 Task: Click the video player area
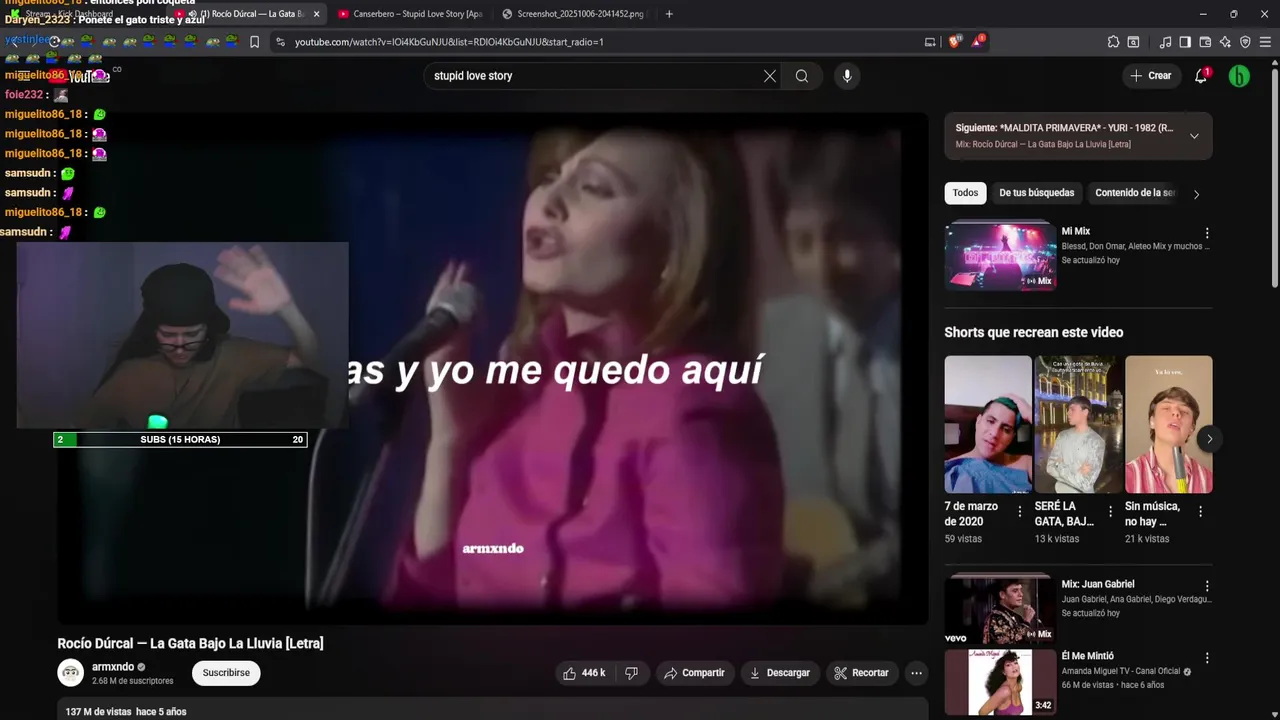coord(493,368)
